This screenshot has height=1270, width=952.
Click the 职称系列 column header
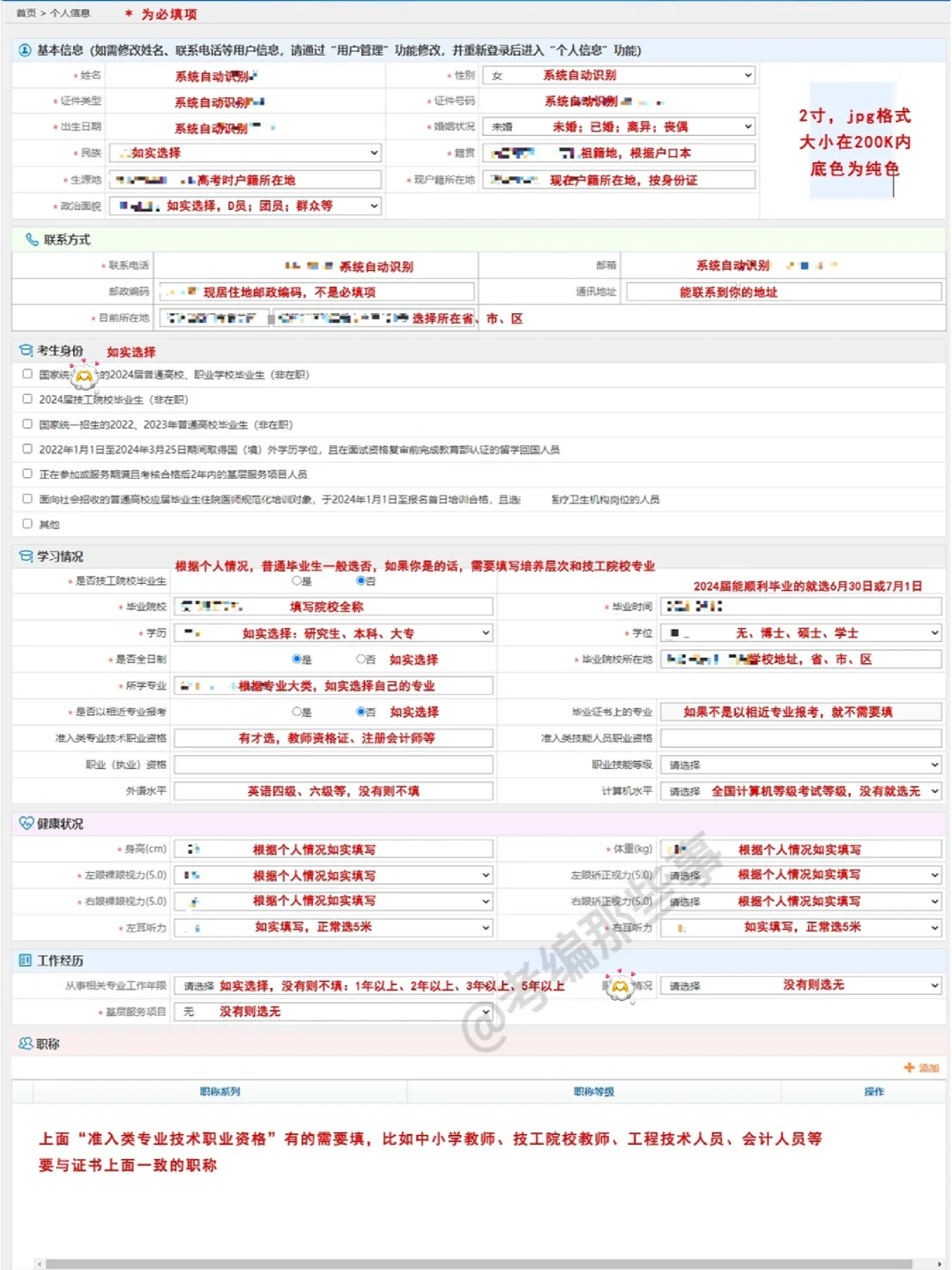[x=219, y=1092]
